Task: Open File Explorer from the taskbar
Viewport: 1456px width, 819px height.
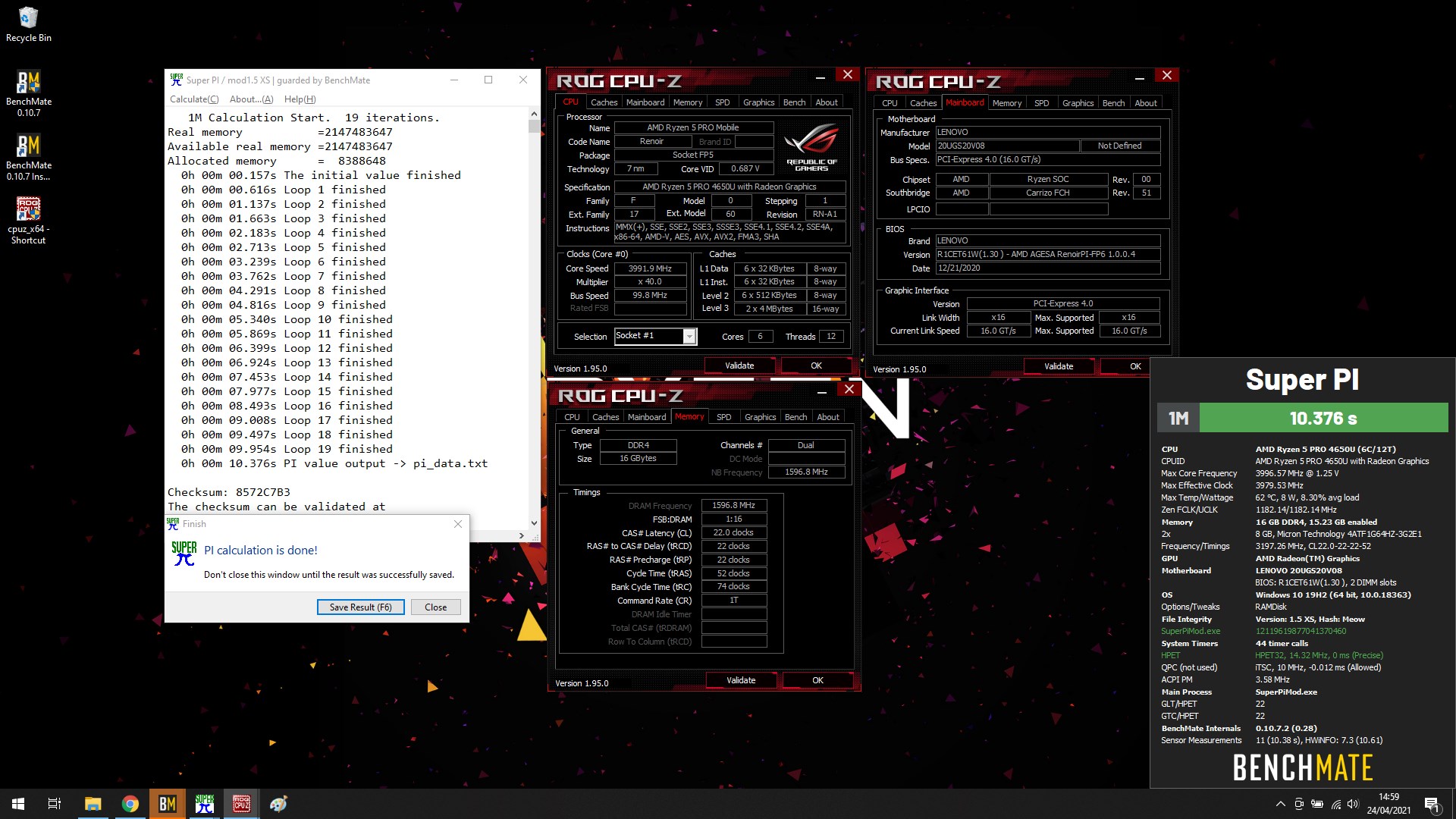Action: (93, 804)
